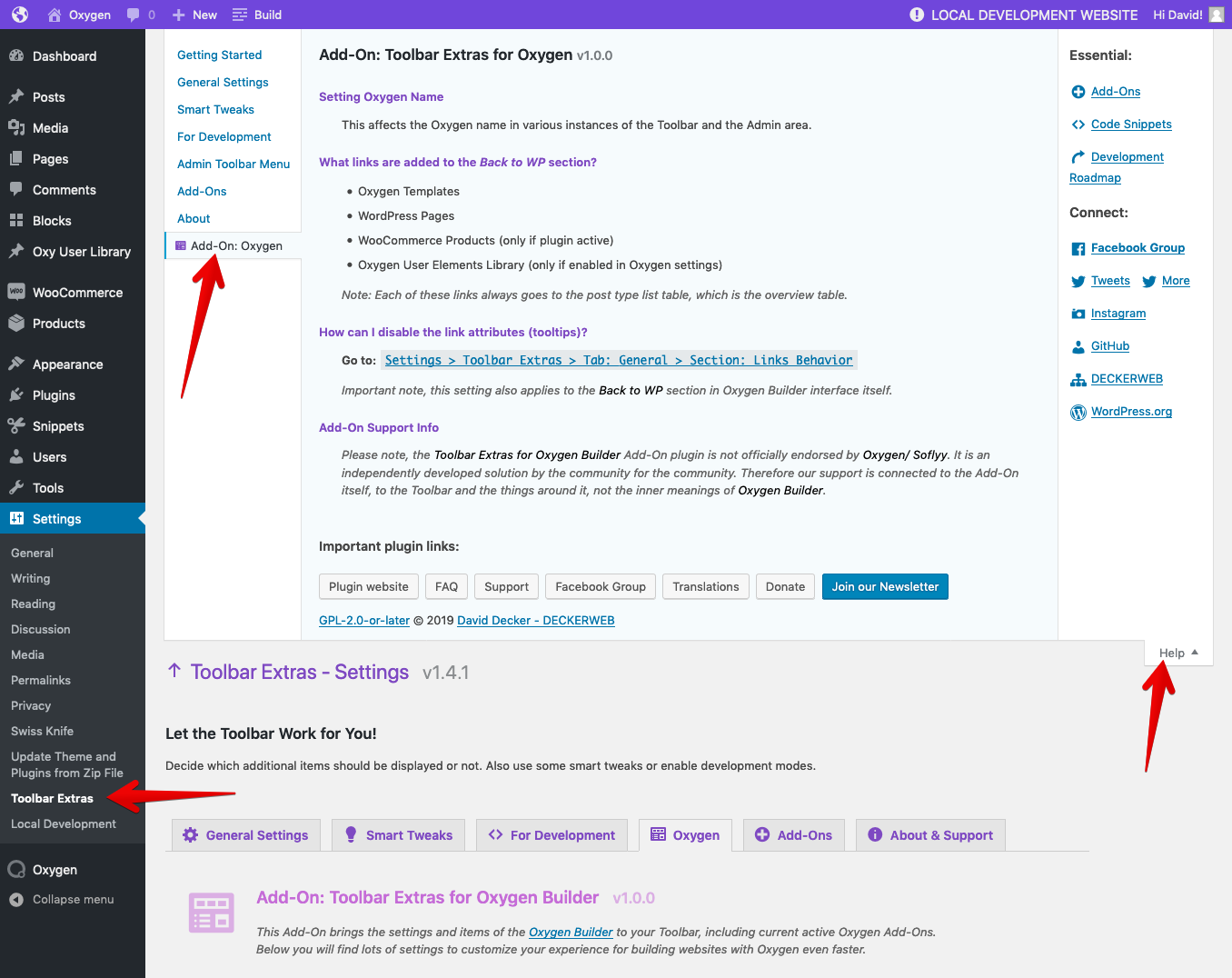This screenshot has width=1232, height=978.
Task: Click the Settings > Toolbar Extras path link
Action: (619, 360)
